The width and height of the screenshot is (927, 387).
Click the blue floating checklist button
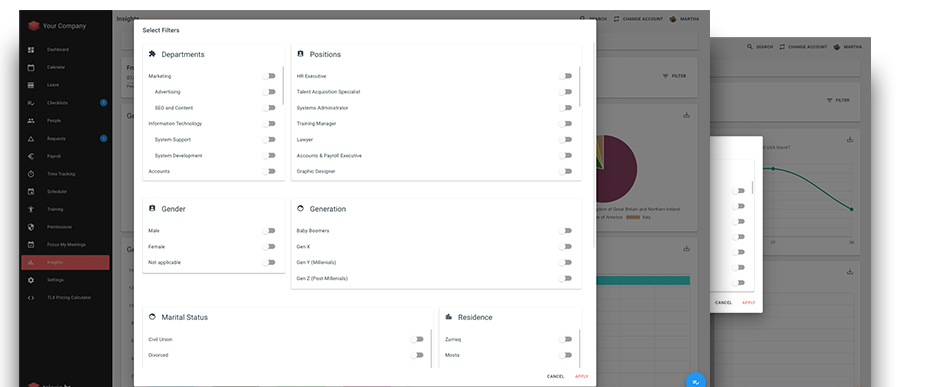pyautogui.click(x=696, y=382)
